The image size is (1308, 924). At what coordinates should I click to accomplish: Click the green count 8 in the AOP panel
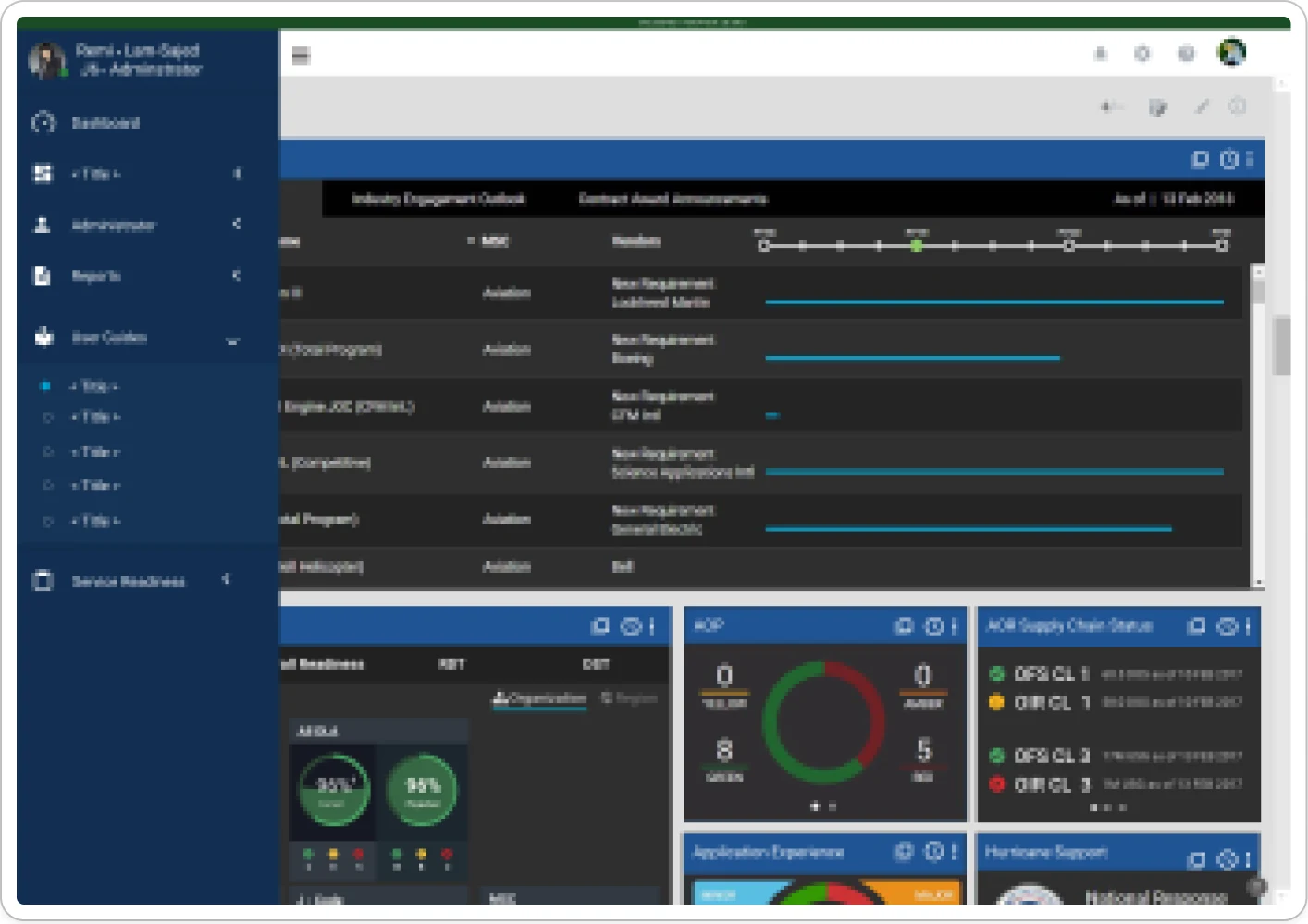(x=724, y=749)
